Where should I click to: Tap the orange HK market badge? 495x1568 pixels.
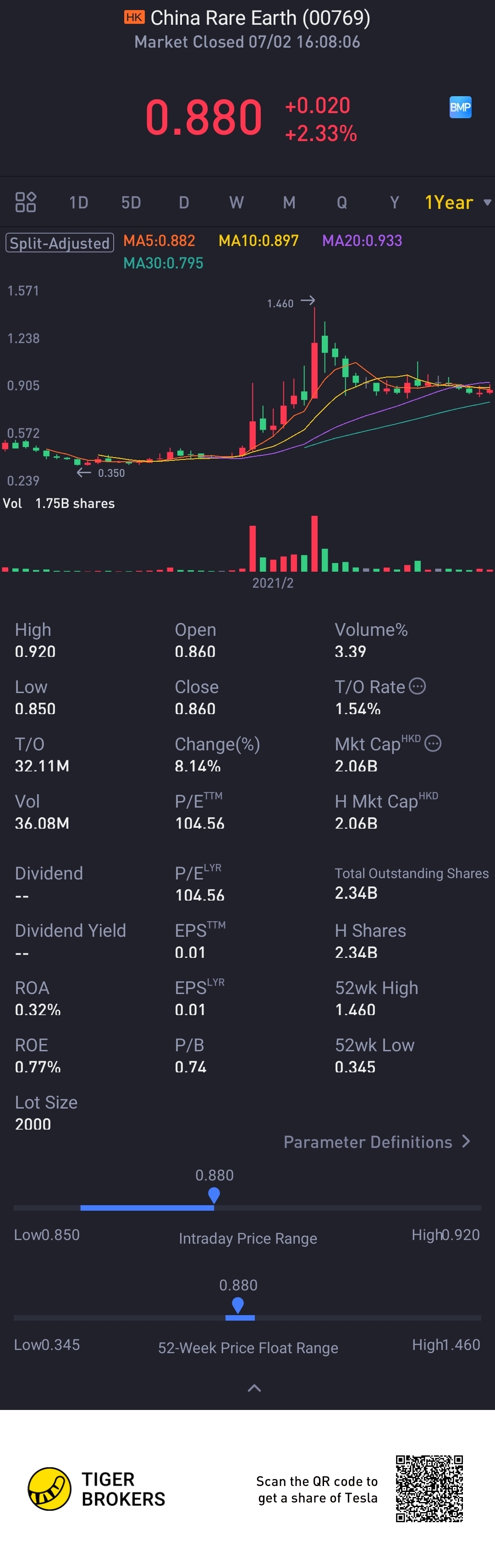pyautogui.click(x=134, y=17)
